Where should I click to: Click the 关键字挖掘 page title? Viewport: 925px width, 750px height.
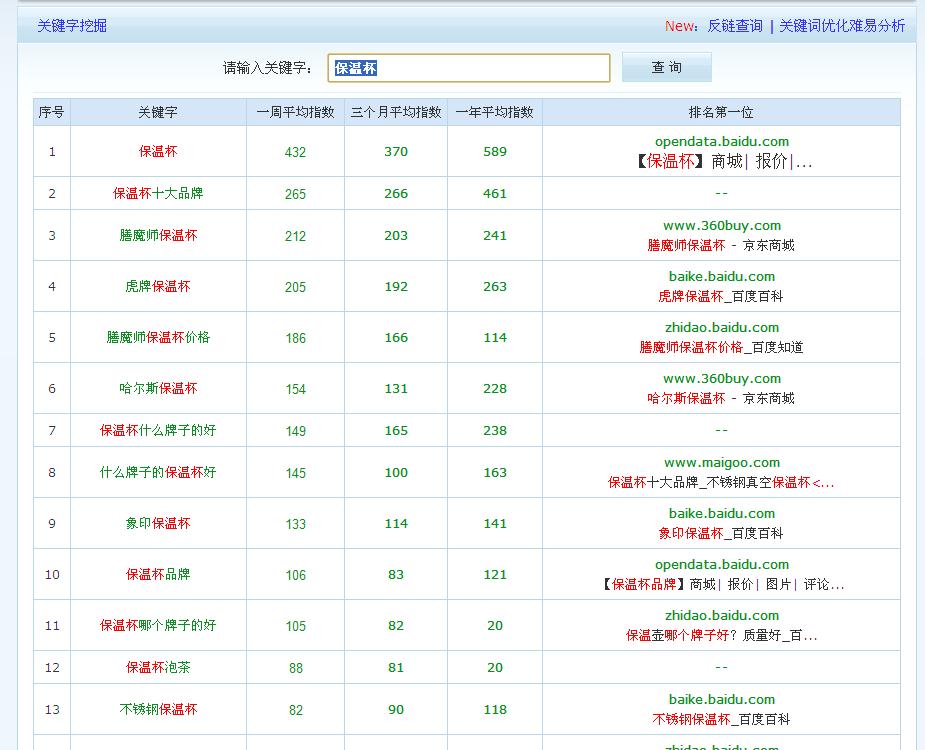tap(72, 26)
